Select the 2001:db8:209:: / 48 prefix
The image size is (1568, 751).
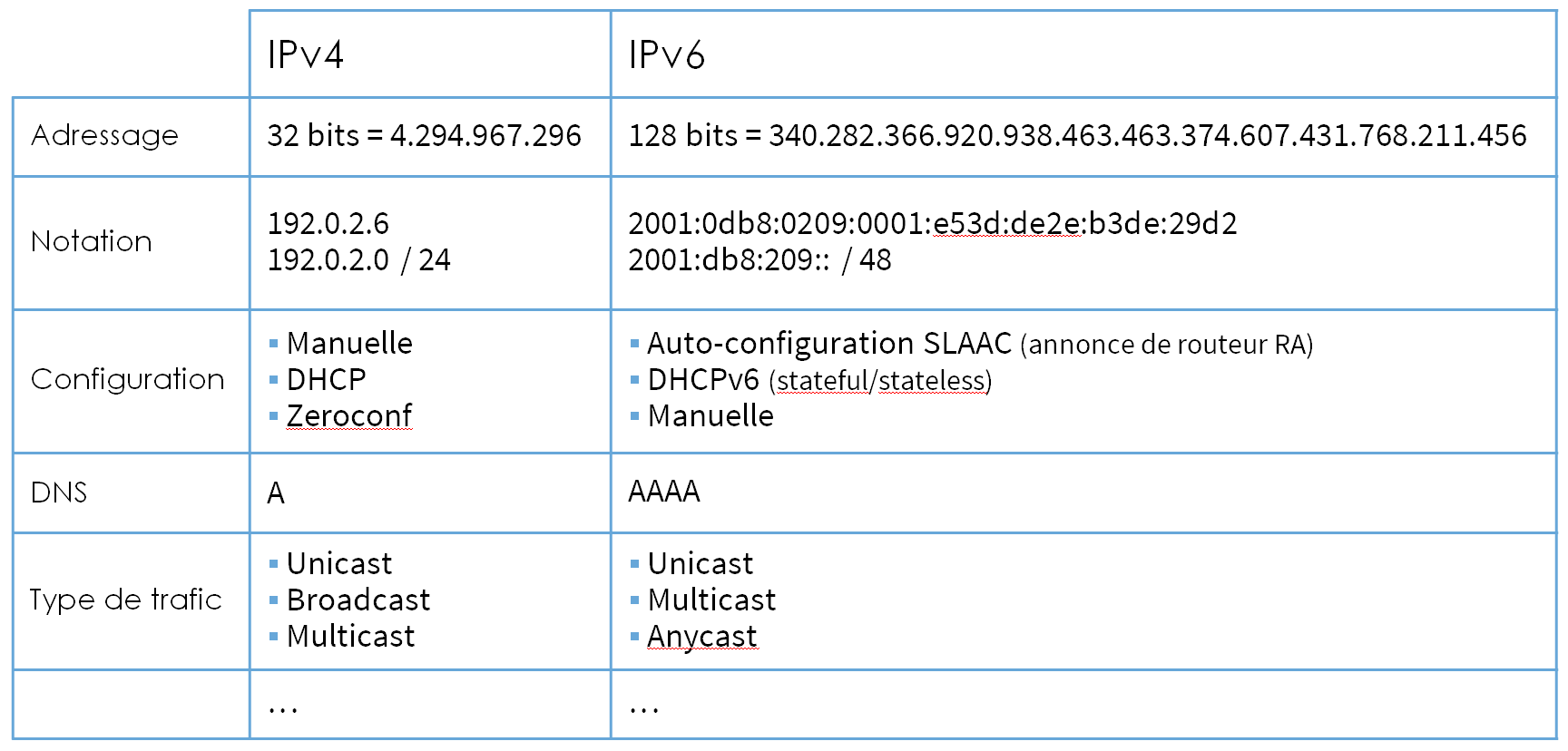click(x=759, y=260)
